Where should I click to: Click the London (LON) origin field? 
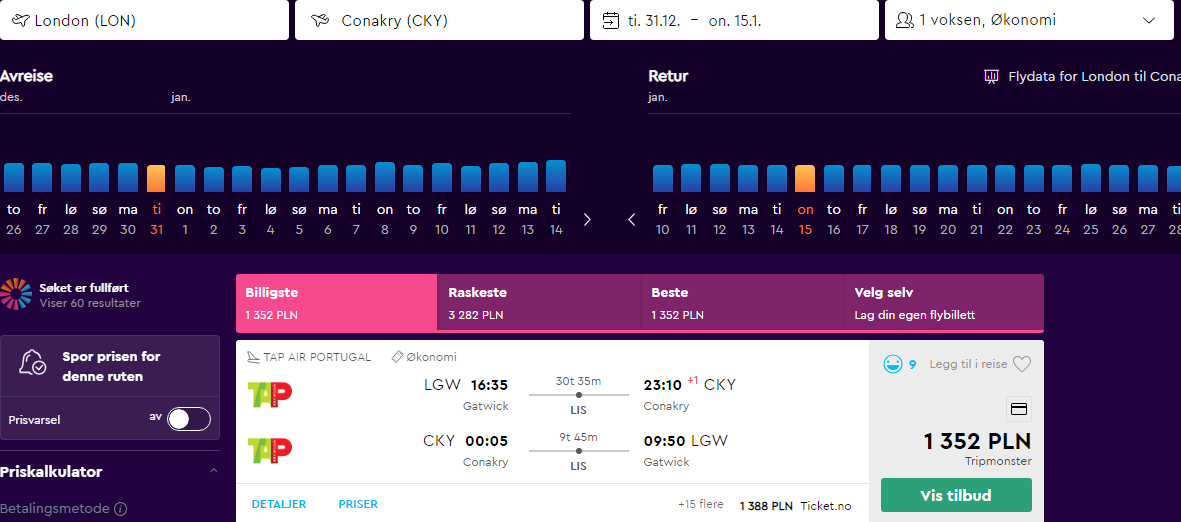tap(145, 20)
